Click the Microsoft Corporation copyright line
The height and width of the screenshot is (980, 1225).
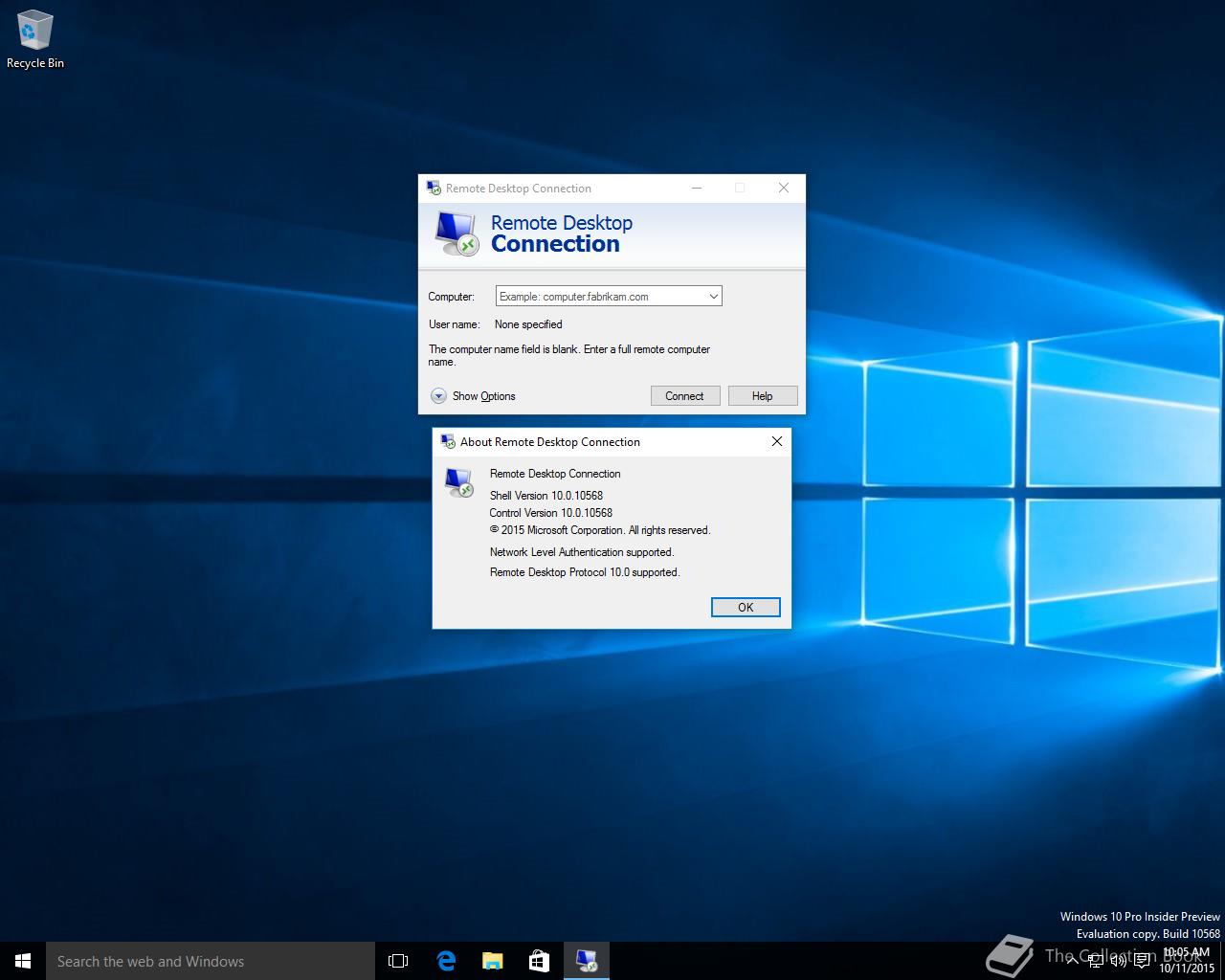(x=600, y=530)
